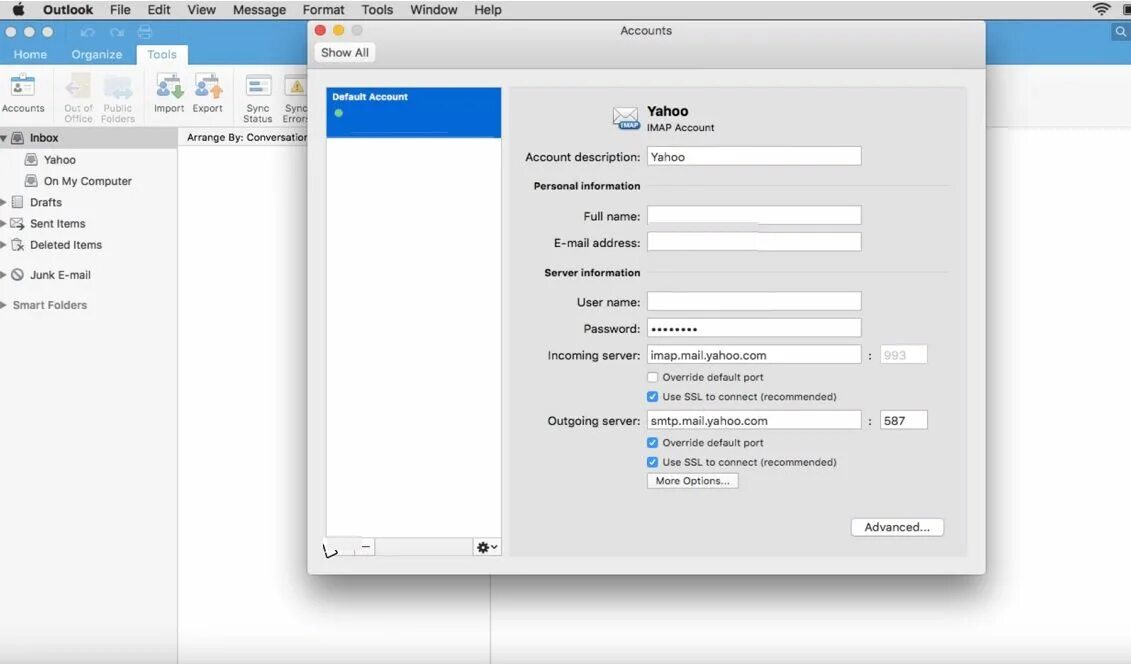Select On My Computer inbox subfolder
1131x664 pixels.
click(87, 181)
